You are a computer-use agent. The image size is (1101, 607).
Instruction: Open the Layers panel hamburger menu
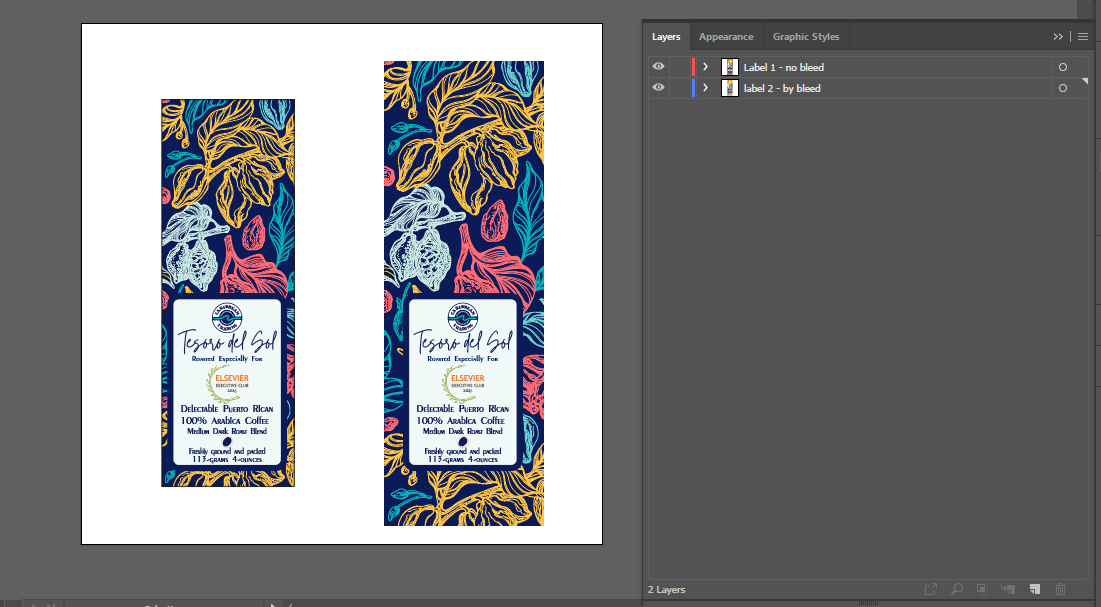click(x=1083, y=37)
